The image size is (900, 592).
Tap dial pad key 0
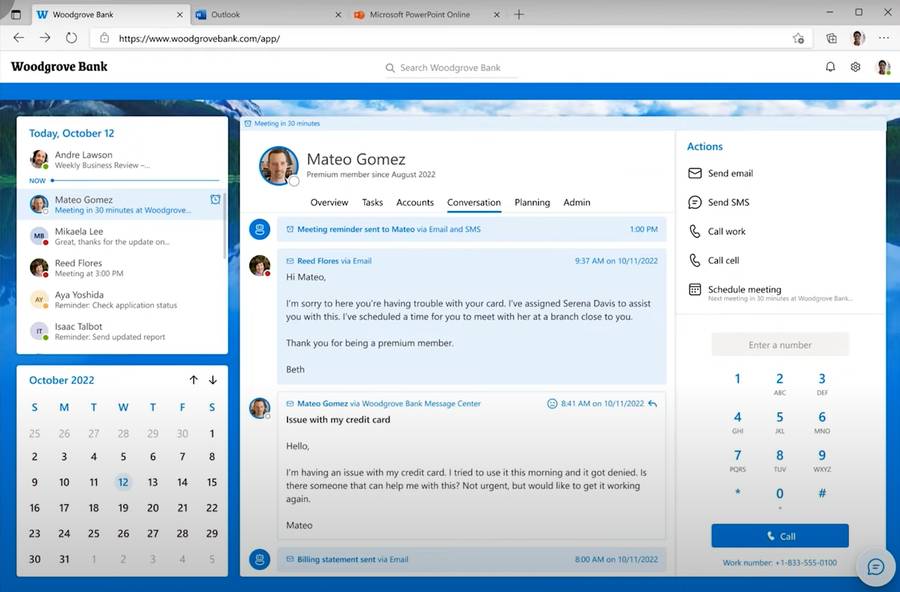point(779,497)
